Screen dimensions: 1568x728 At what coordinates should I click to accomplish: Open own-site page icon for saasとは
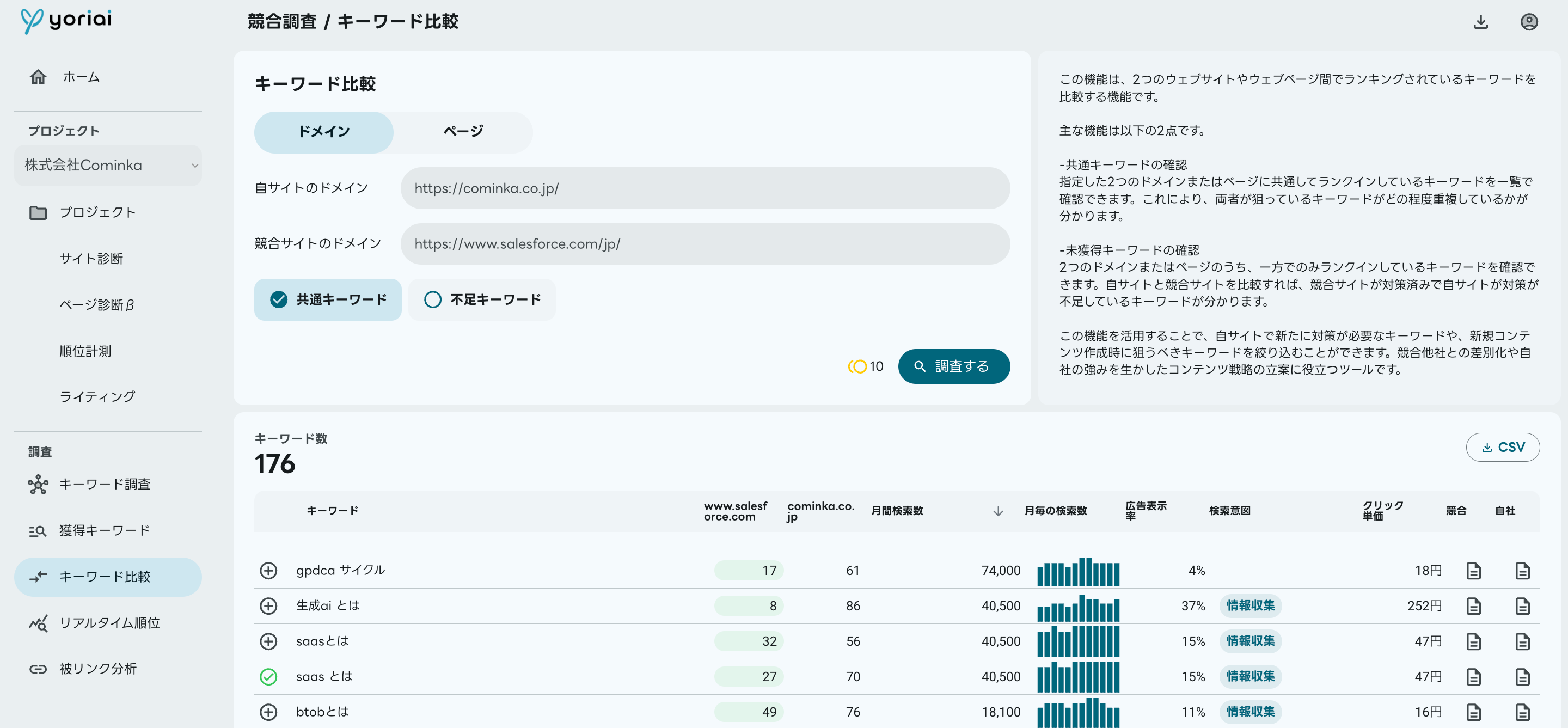point(1522,641)
